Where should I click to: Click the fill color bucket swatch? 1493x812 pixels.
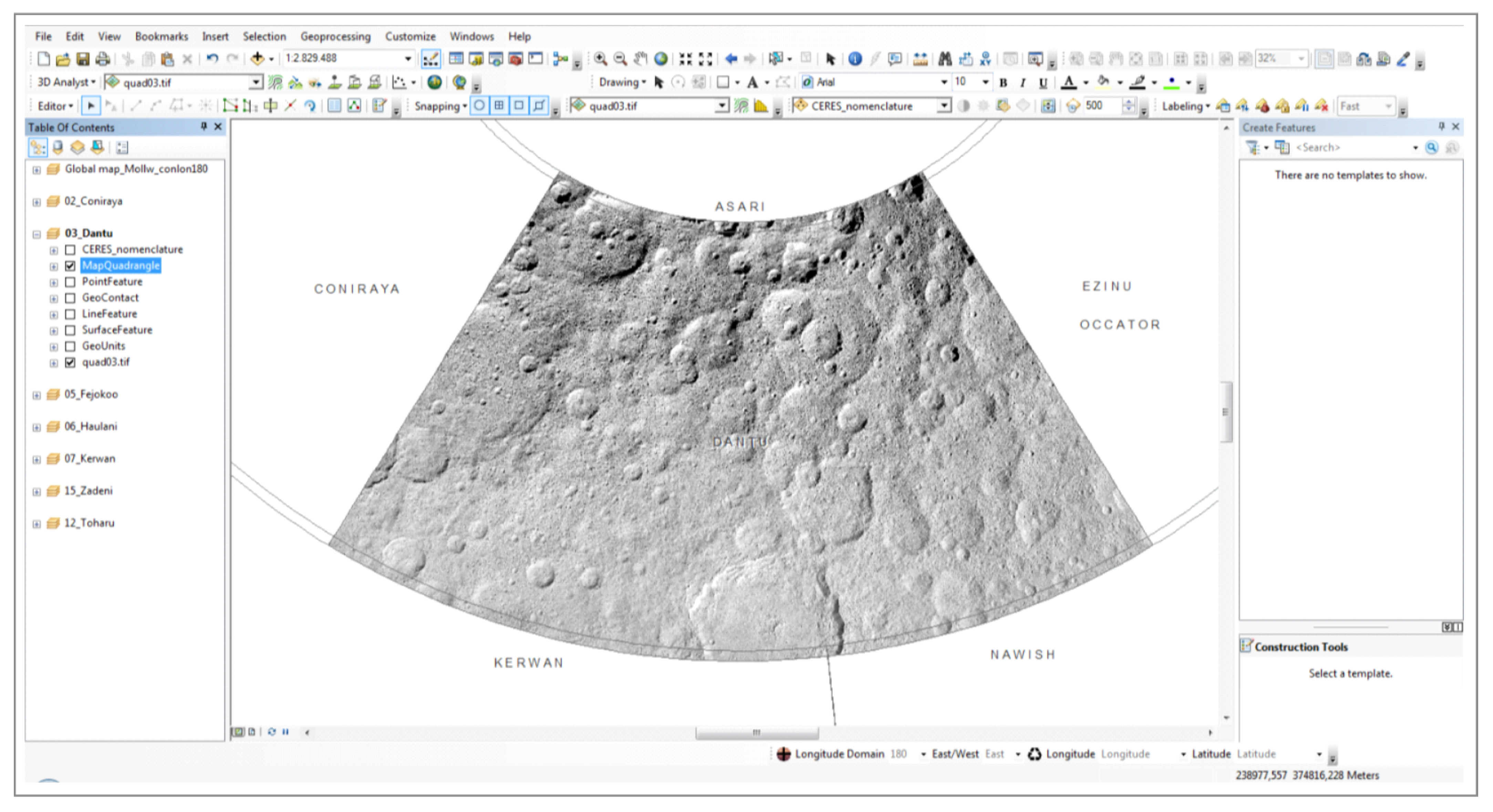point(1103,82)
